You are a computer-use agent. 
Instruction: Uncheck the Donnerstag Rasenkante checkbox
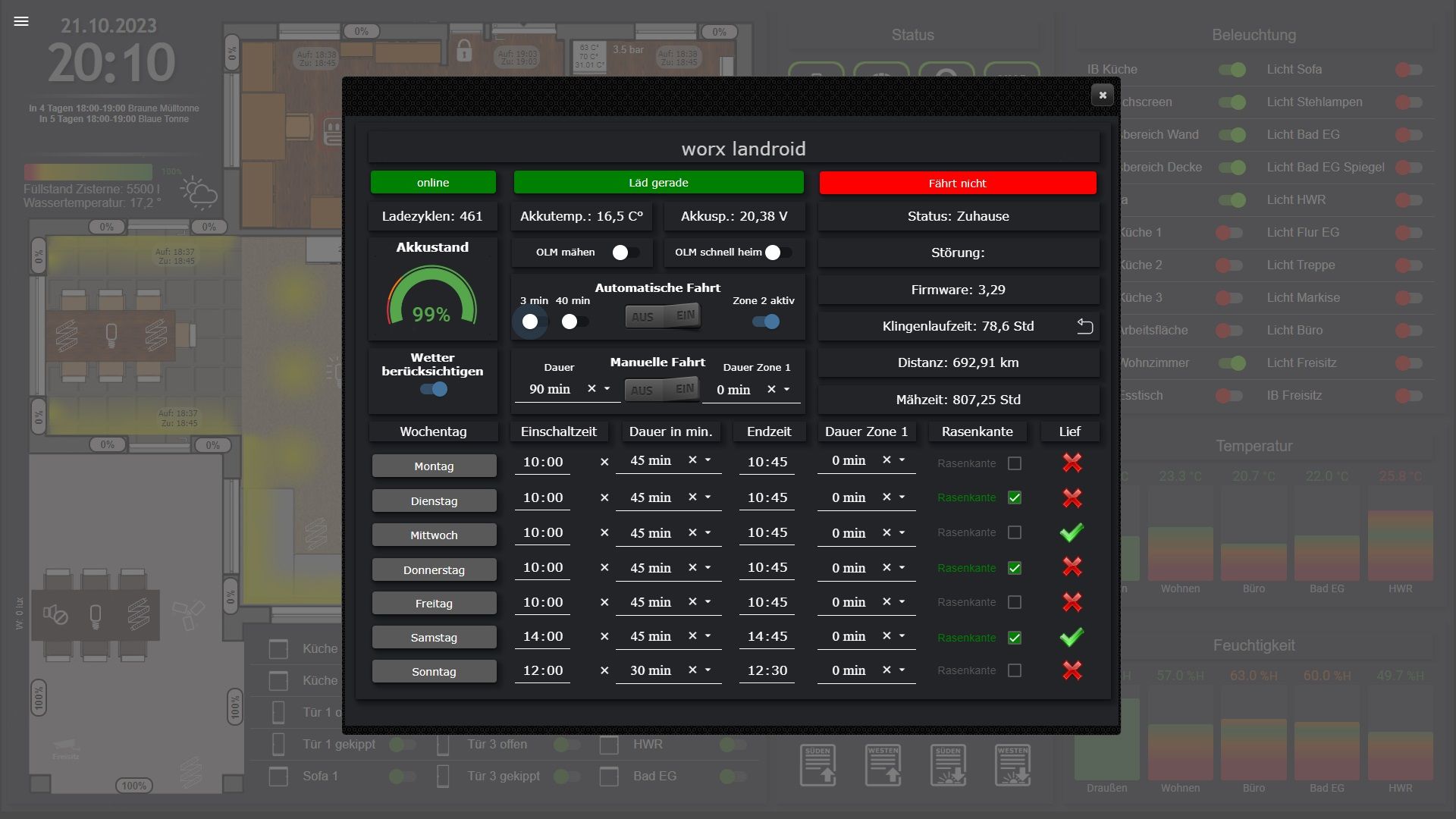click(1015, 568)
